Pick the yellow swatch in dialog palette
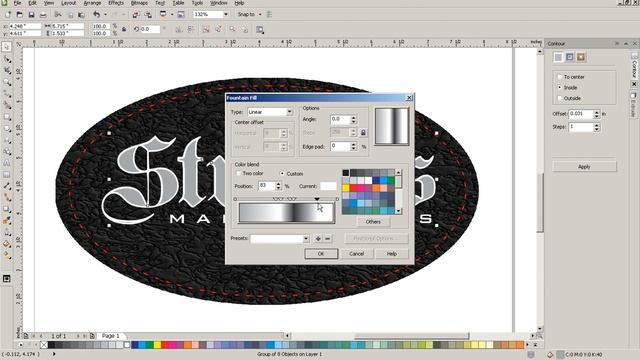Viewport: 640px width, 360px height. (346, 188)
